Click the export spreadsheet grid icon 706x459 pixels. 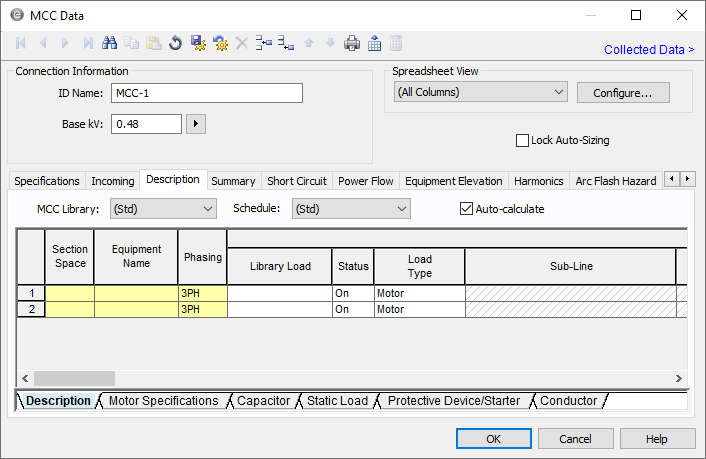(374, 43)
